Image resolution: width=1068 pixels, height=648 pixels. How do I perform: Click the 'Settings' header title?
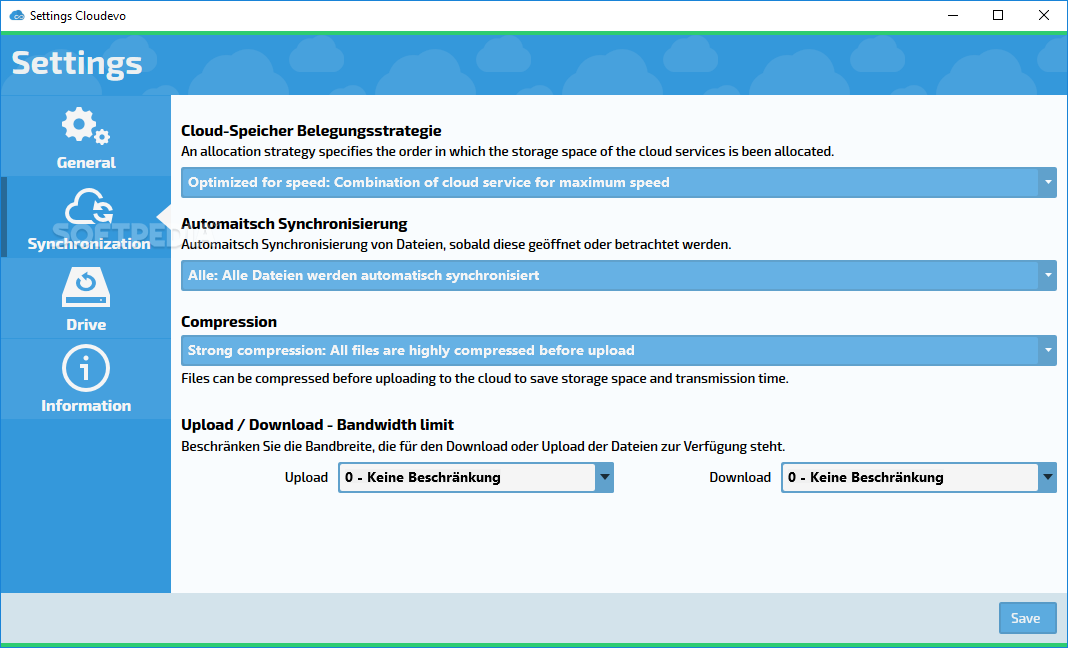[x=77, y=63]
